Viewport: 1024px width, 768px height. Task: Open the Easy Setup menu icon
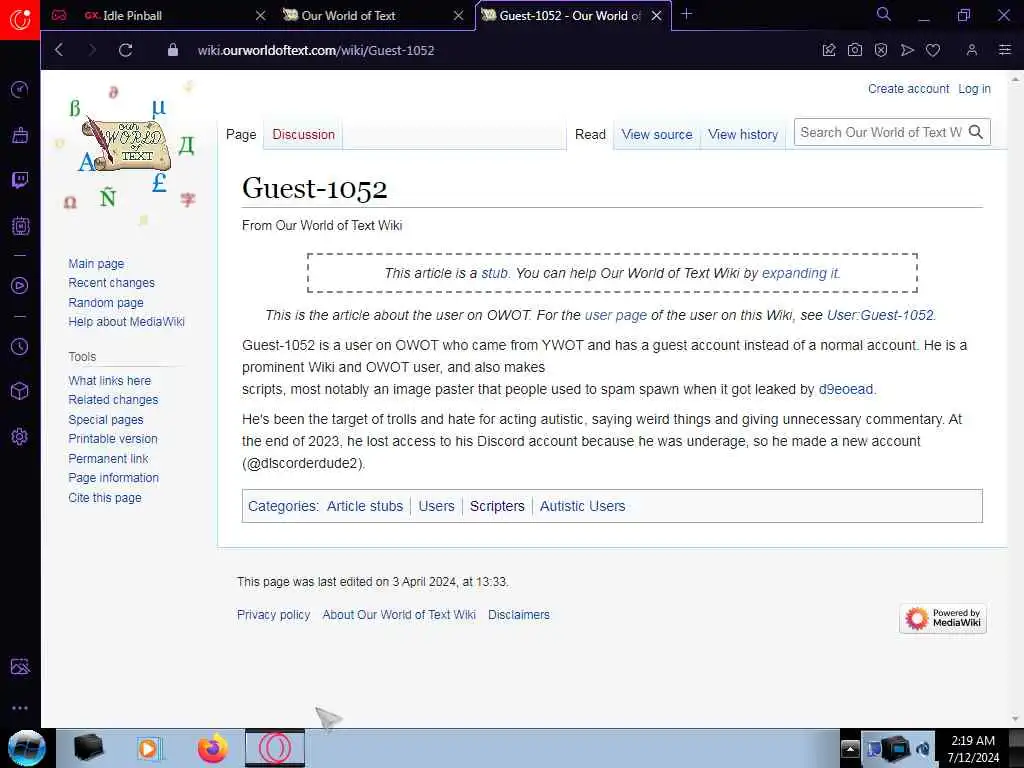point(1005,50)
